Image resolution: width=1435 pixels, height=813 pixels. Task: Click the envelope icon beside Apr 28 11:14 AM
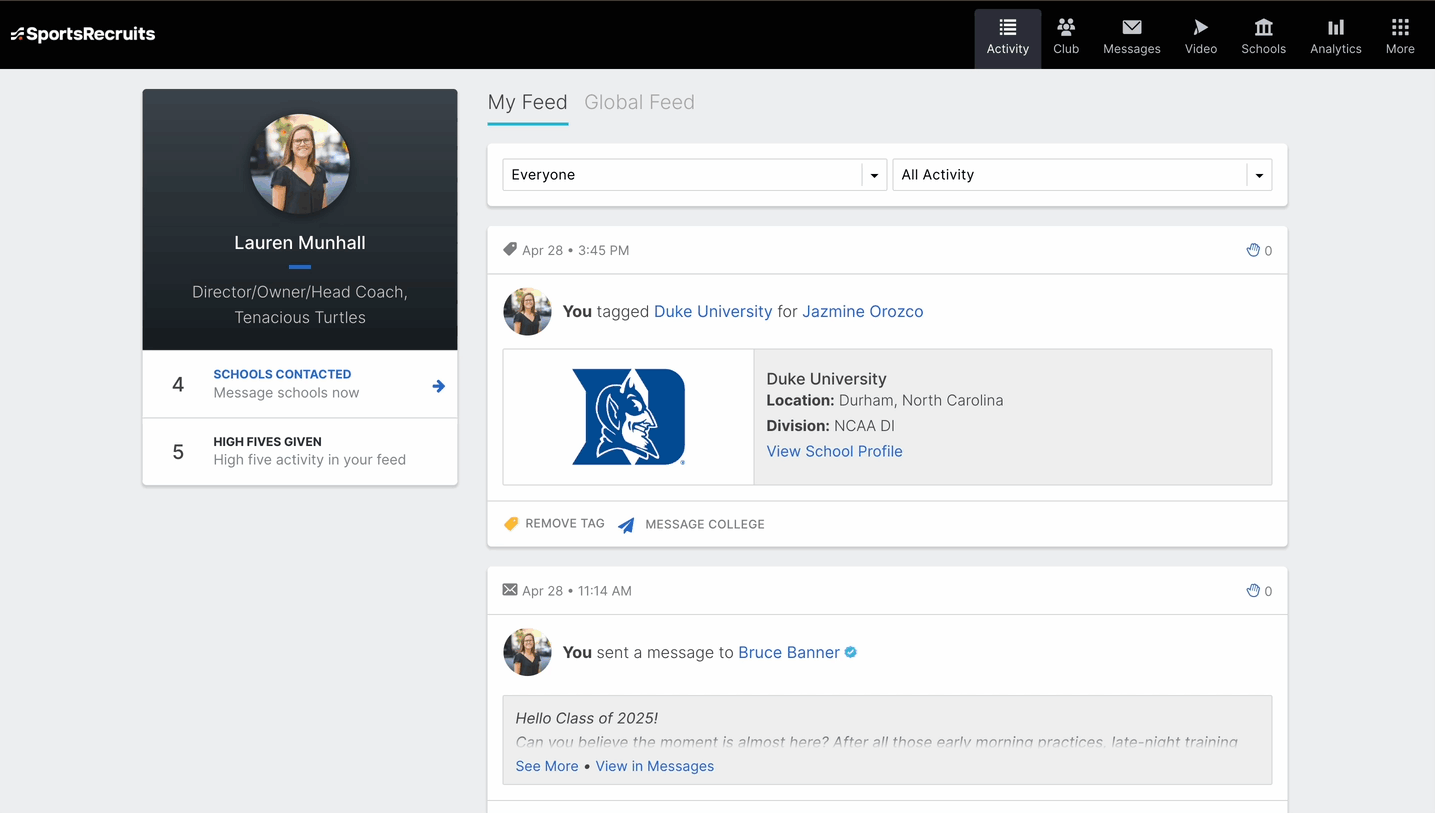click(x=510, y=590)
